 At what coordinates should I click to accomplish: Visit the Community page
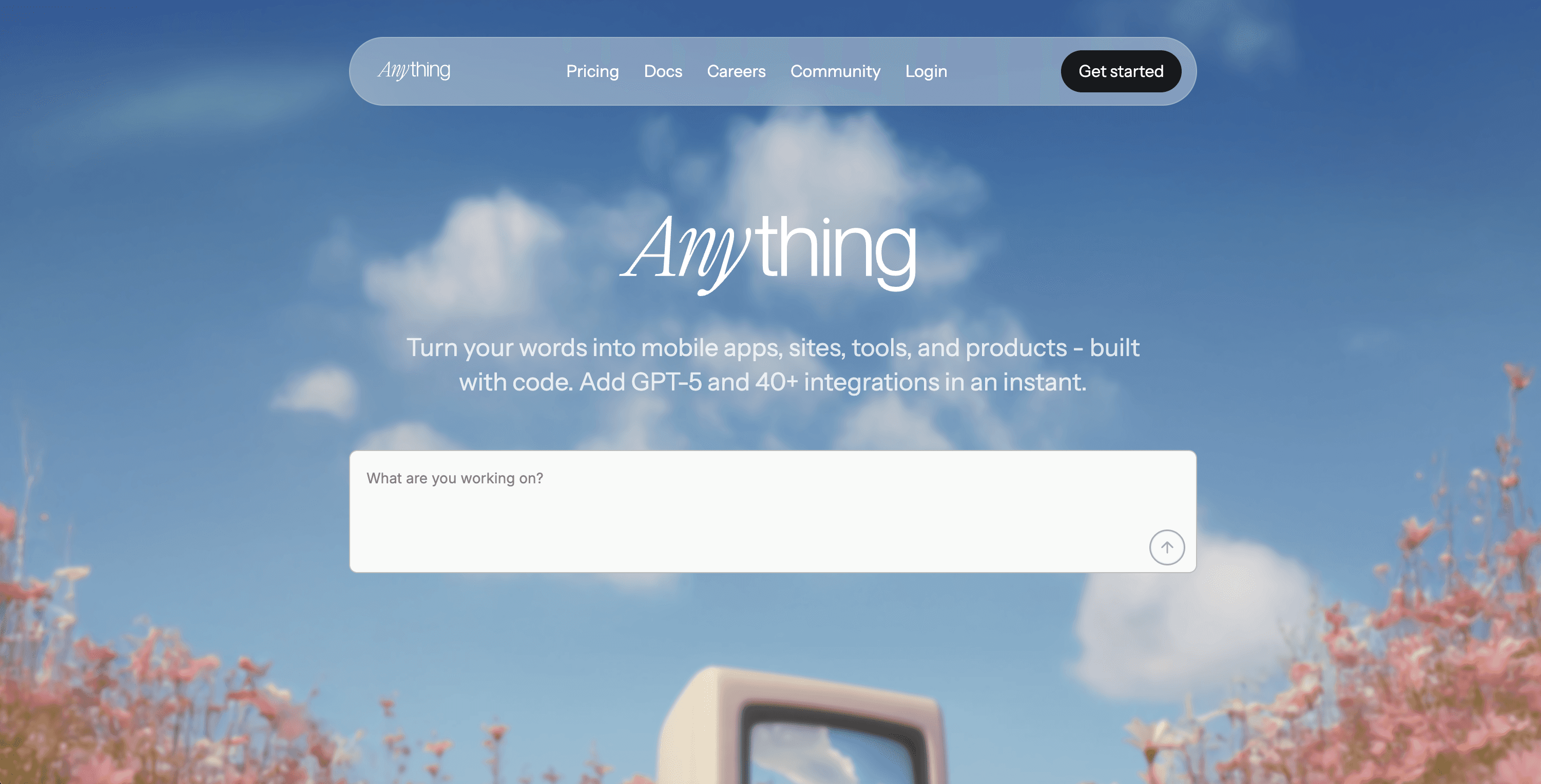pos(835,71)
